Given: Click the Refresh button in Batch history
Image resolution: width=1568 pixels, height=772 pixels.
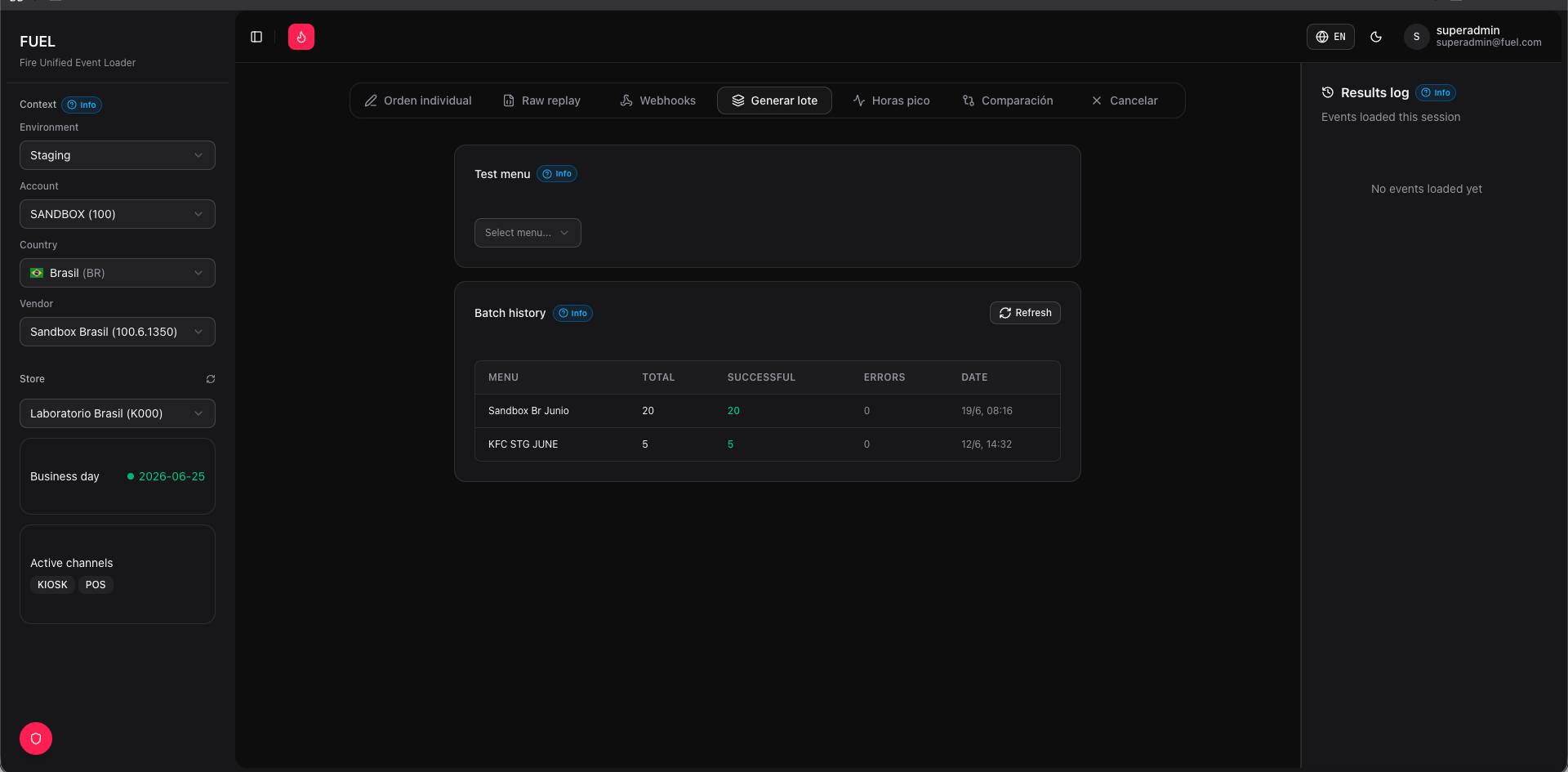Looking at the screenshot, I should pos(1025,313).
